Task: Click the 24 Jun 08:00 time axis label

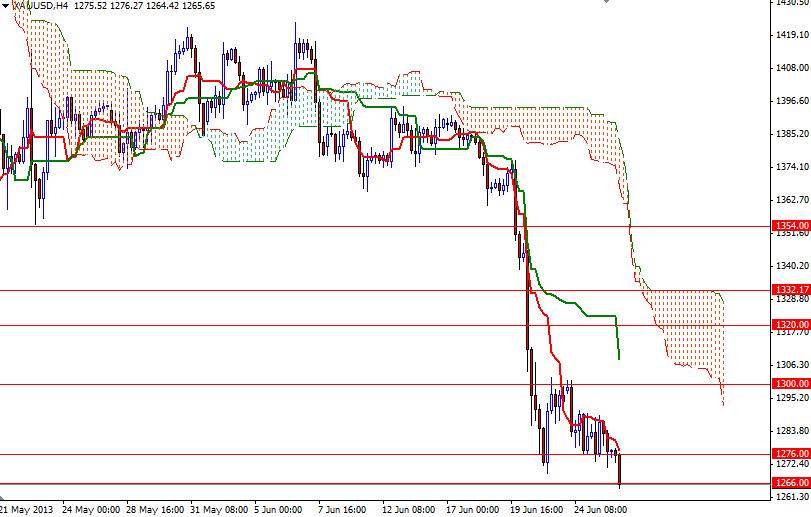Action: (602, 508)
